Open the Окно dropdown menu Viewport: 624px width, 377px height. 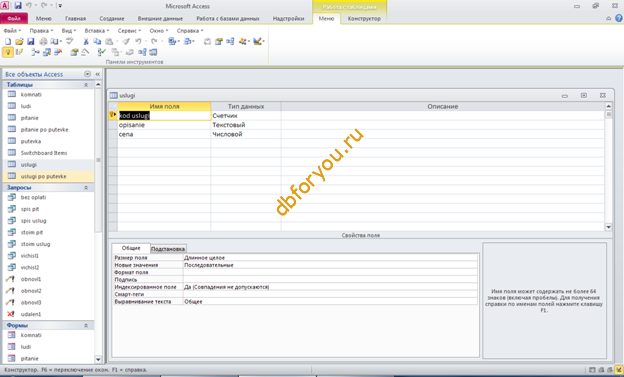coord(159,31)
